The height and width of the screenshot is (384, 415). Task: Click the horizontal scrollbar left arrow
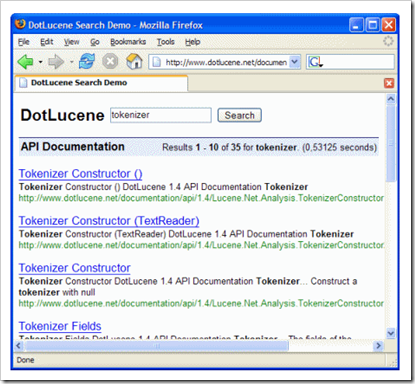tap(19, 346)
